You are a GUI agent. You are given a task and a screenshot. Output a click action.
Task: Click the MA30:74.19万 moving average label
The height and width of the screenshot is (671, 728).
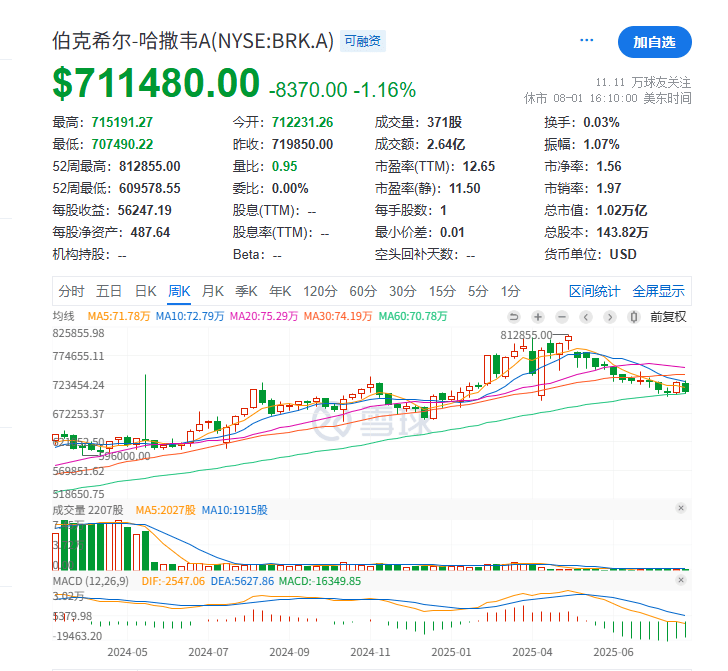[338, 316]
